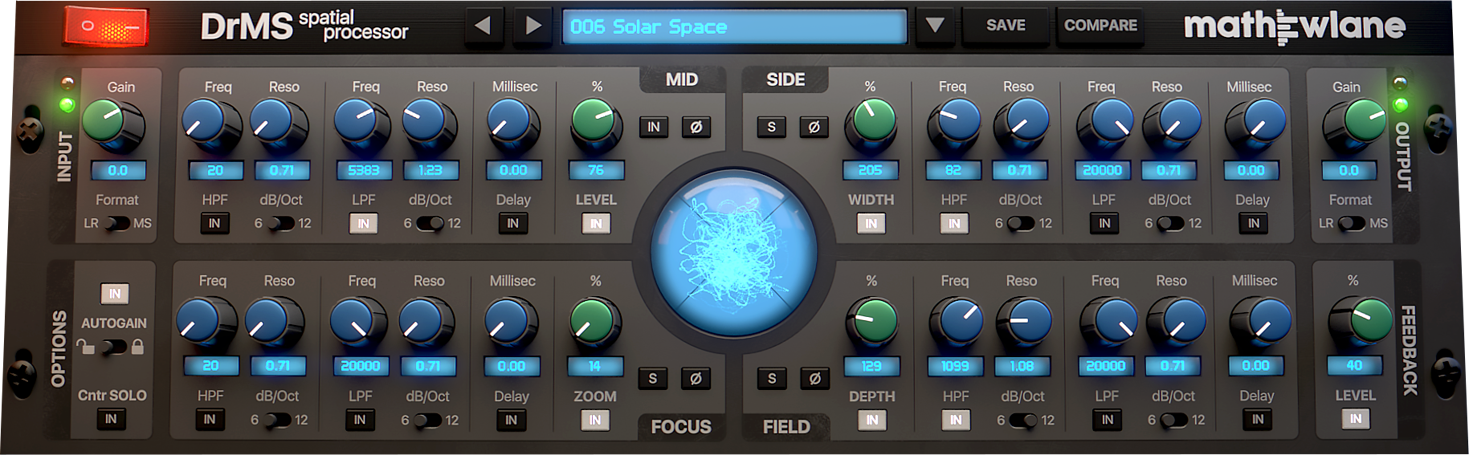Invert phase on the MID section
Viewport: 1469px width, 455px height.
[696, 127]
